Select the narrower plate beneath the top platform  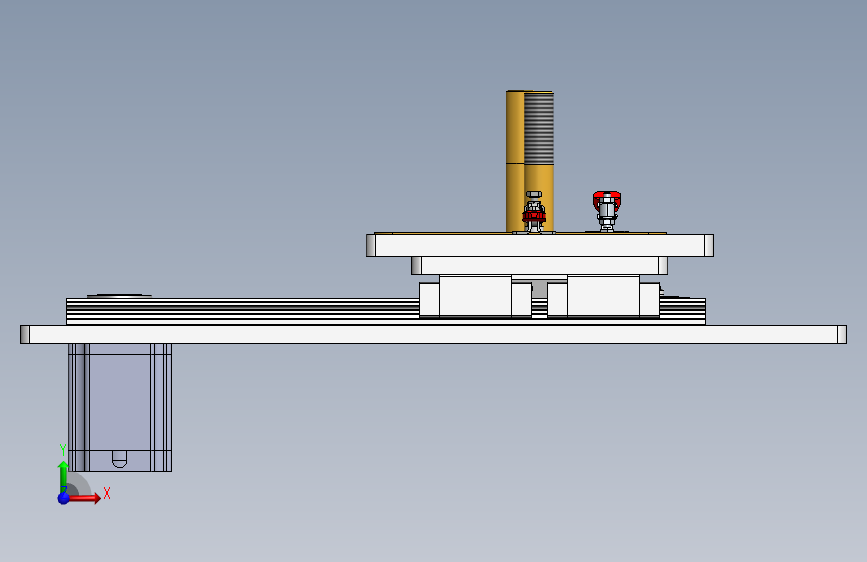click(539, 266)
